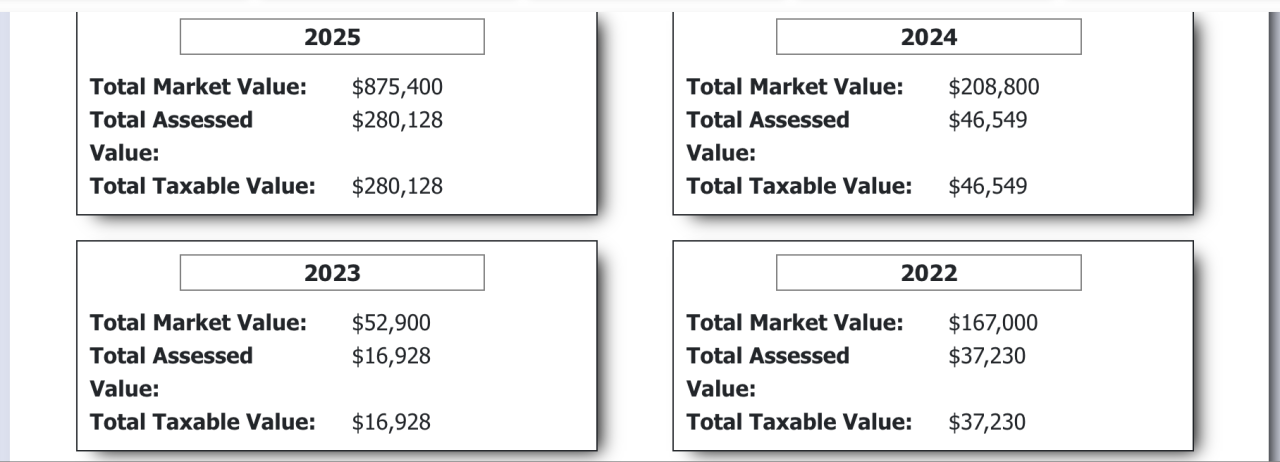Screen dimensions: 1280x462
Task: Click the 2025 year header box
Action: 332,37
